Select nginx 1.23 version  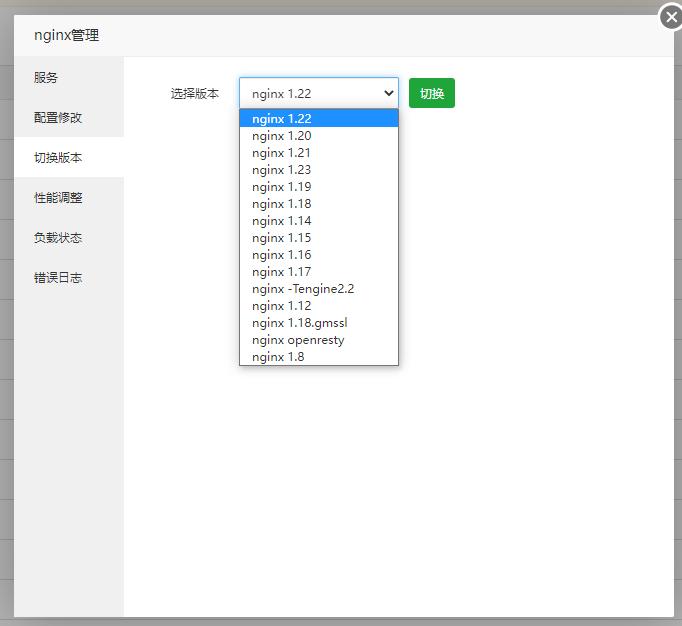(282, 170)
